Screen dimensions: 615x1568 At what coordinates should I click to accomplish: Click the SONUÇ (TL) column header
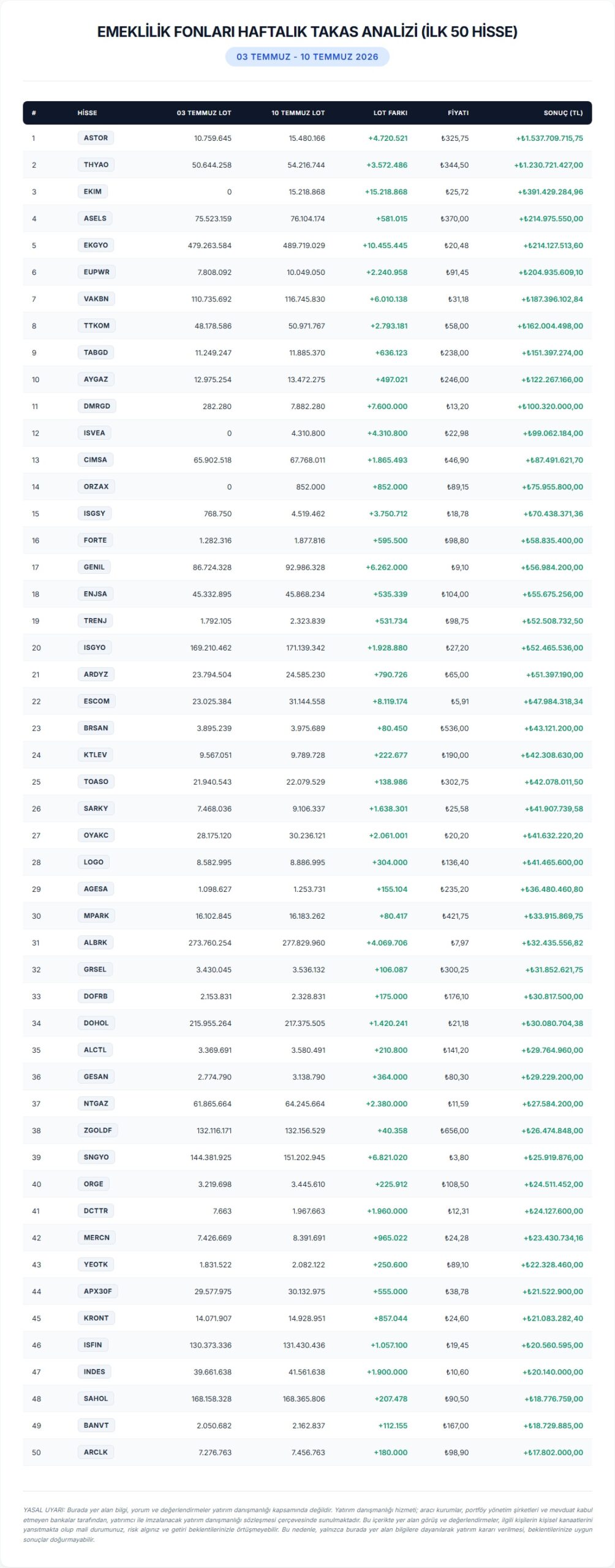tap(563, 113)
